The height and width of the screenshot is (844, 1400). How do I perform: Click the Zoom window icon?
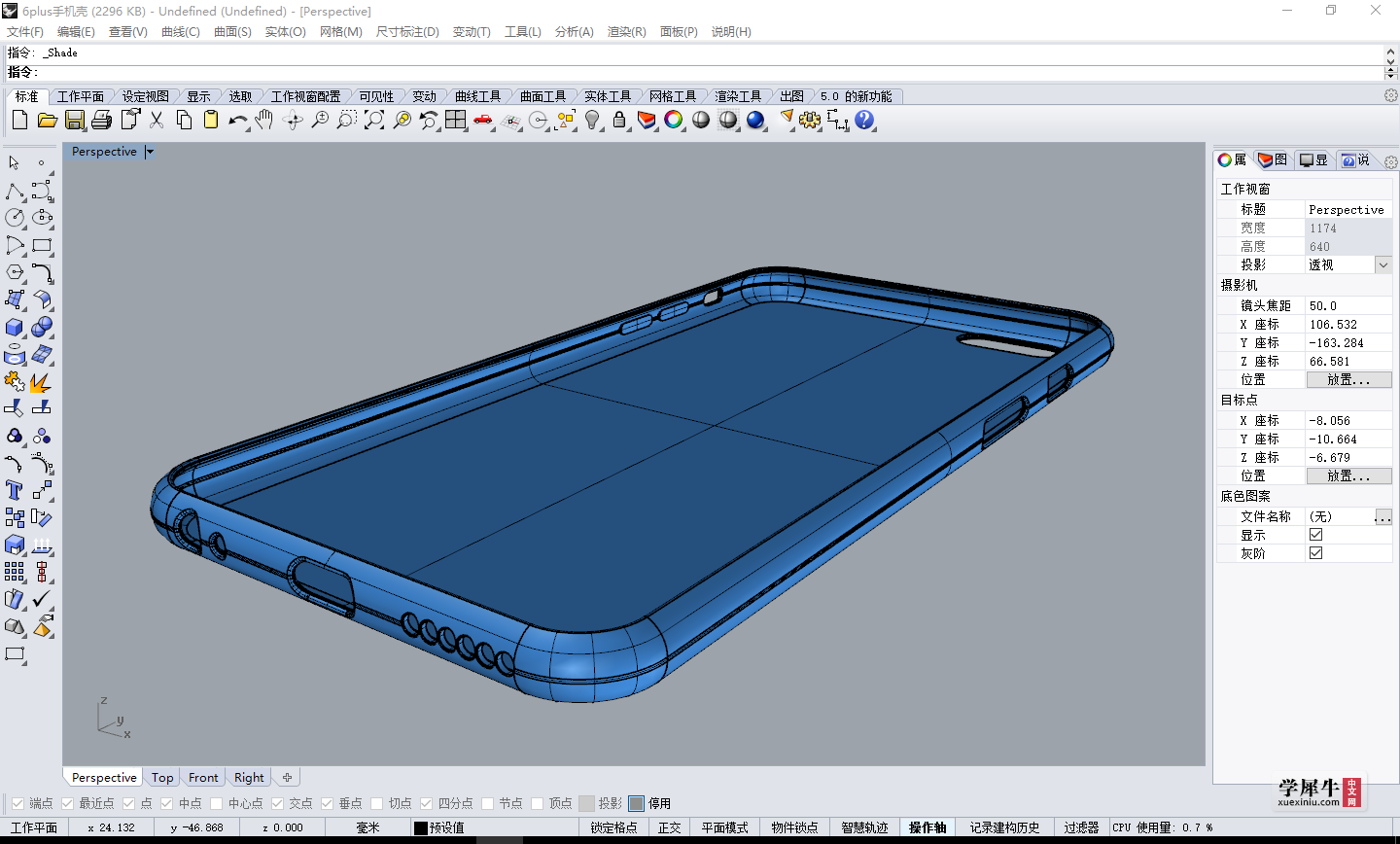347,120
